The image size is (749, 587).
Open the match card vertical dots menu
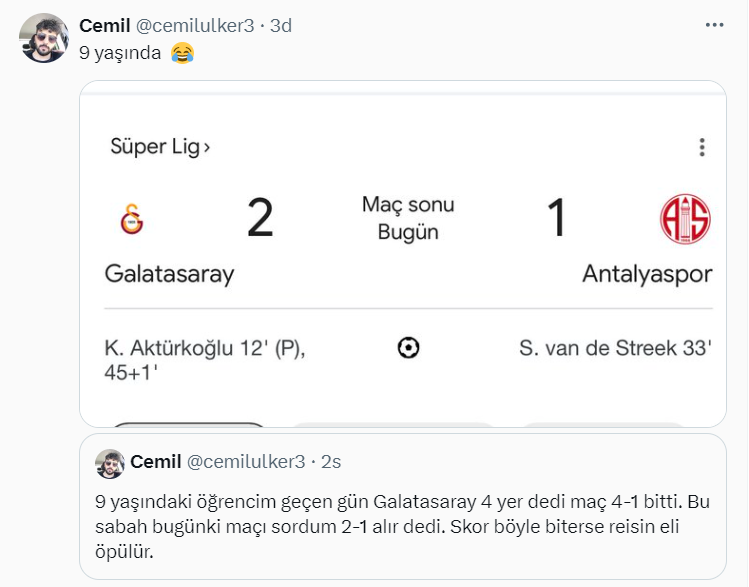pos(703,147)
